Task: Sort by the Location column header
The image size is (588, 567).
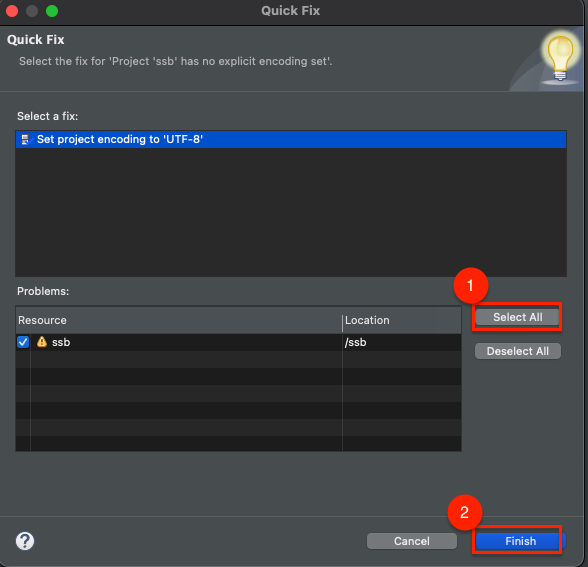Action: point(402,320)
